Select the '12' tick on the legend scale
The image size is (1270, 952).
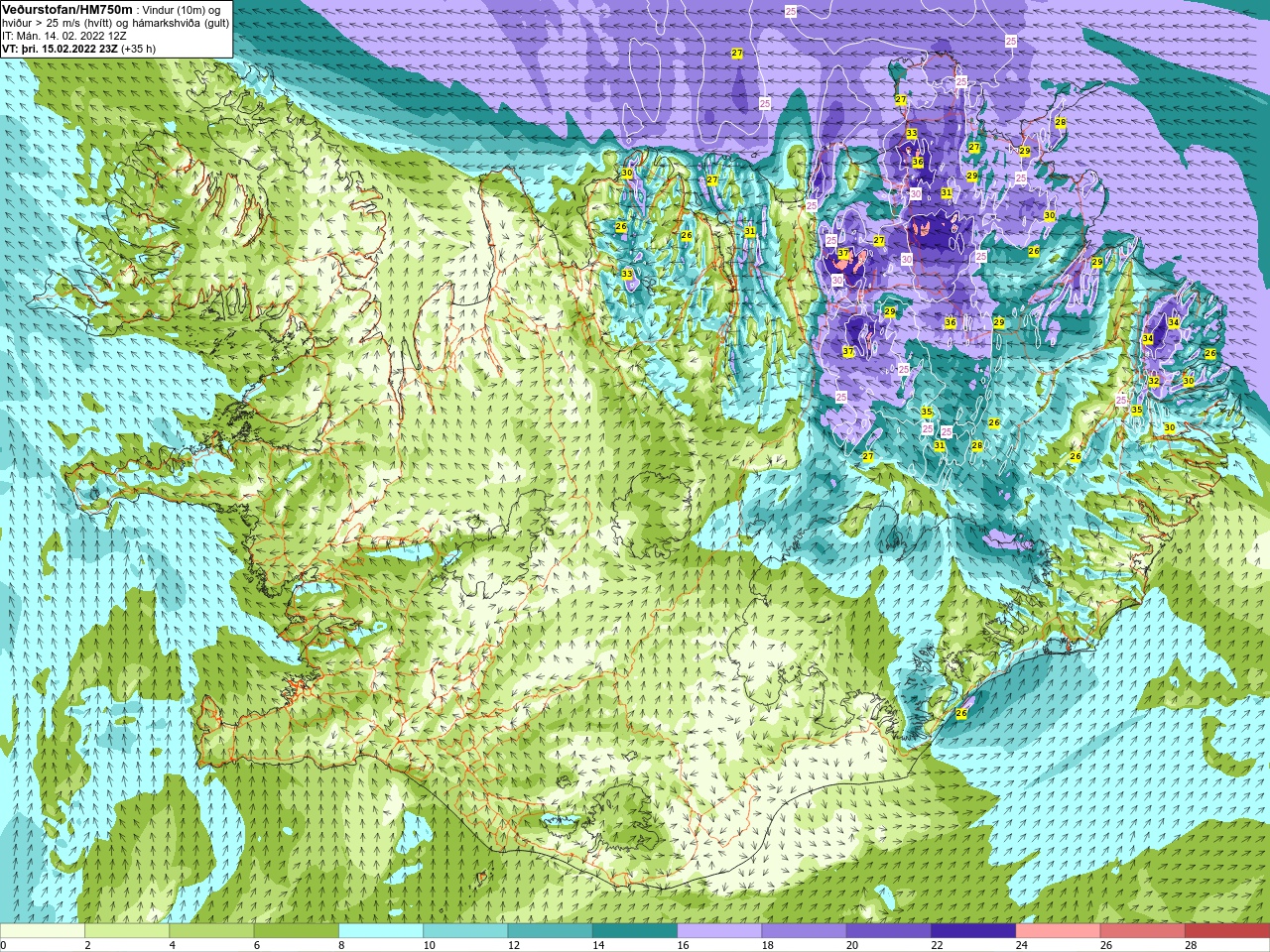[514, 945]
